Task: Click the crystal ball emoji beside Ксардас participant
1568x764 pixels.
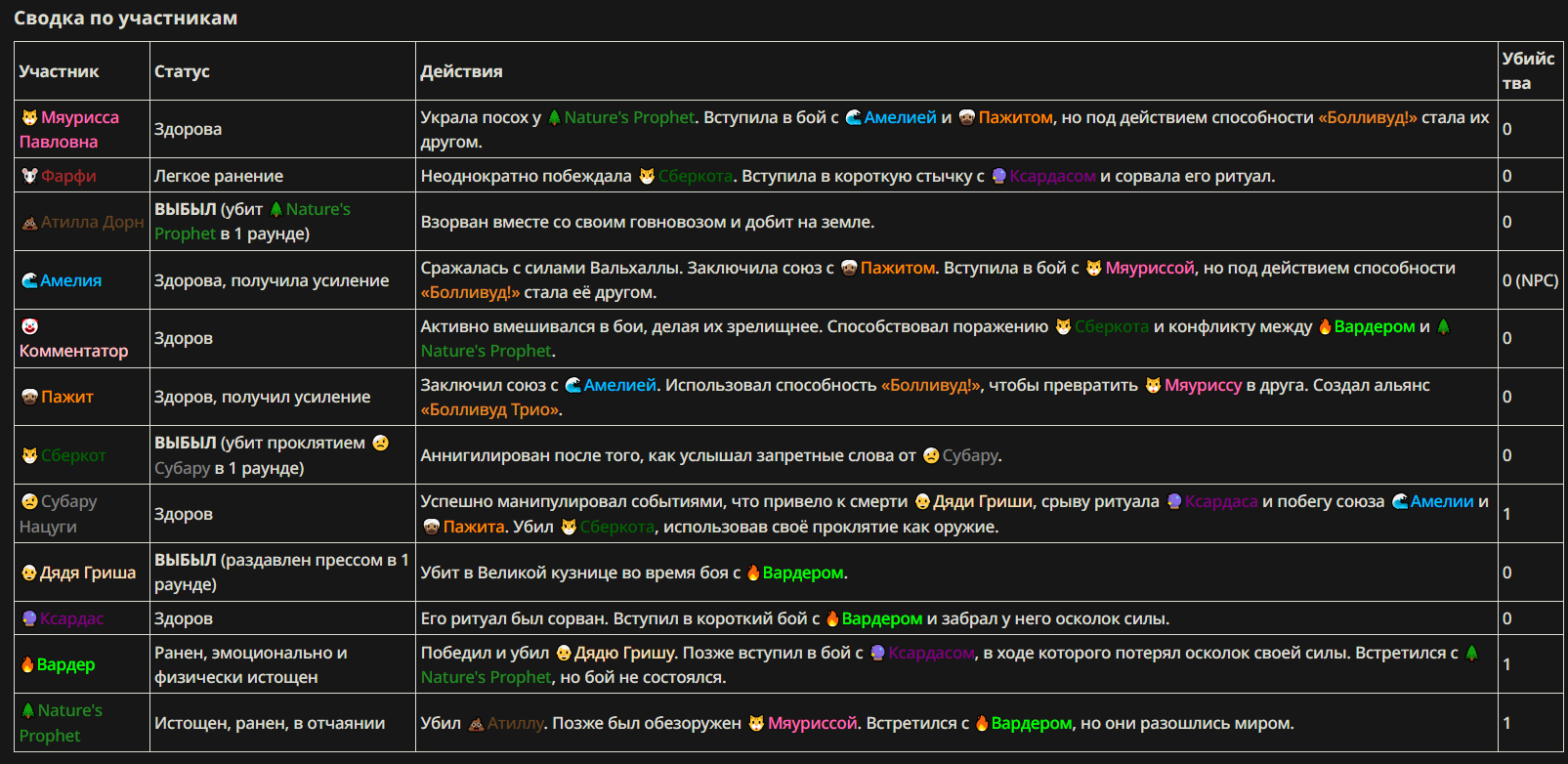Action: coord(29,618)
